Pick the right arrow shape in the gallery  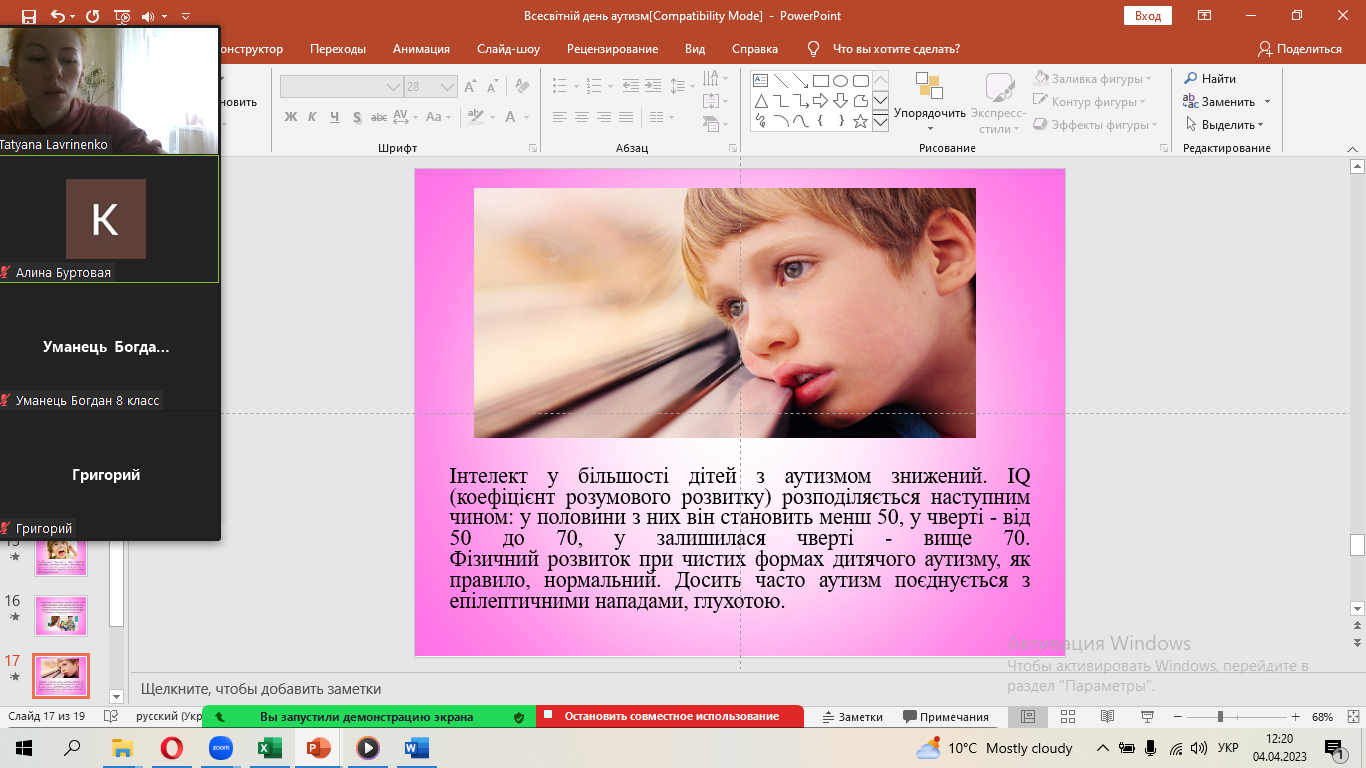pos(820,101)
